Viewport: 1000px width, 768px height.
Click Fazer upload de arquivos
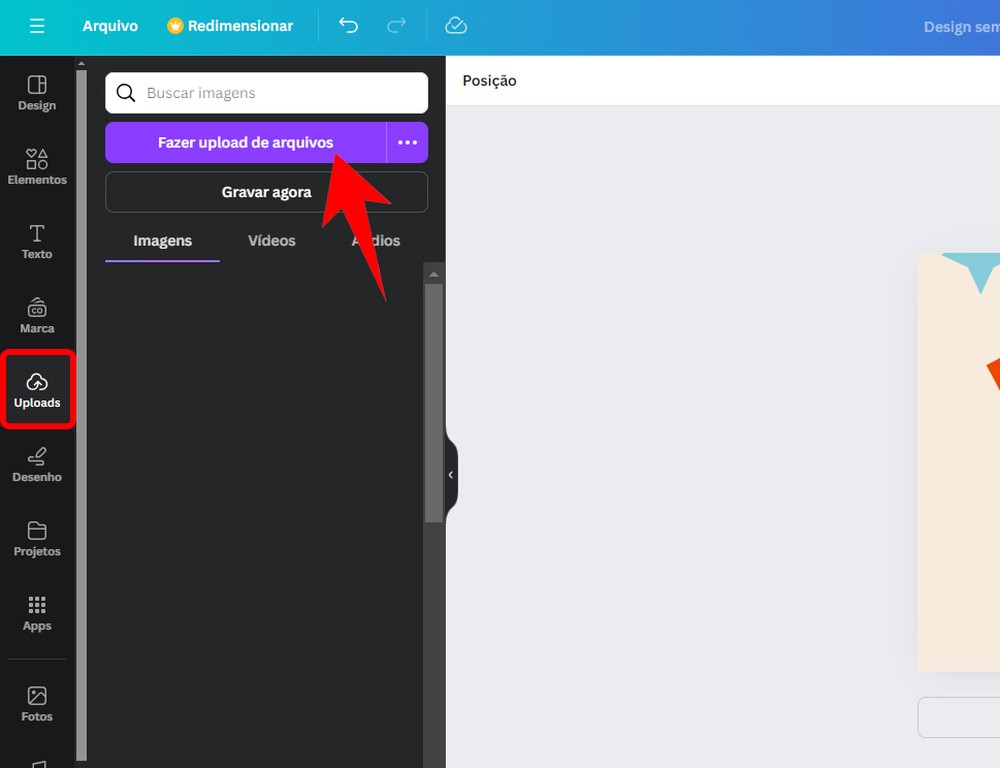(245, 142)
